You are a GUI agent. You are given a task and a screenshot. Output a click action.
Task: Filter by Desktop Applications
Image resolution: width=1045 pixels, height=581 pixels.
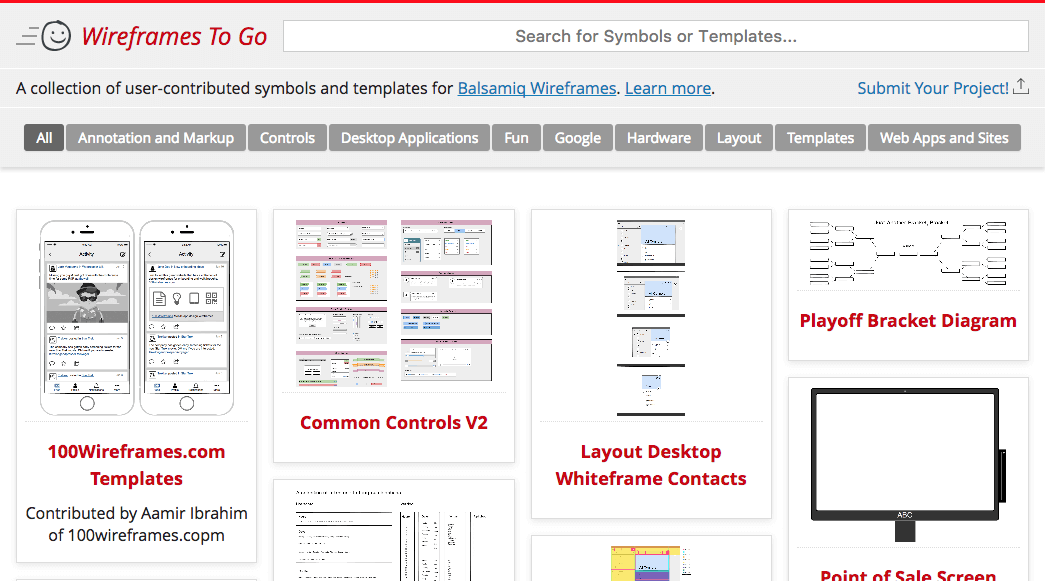[x=409, y=137]
